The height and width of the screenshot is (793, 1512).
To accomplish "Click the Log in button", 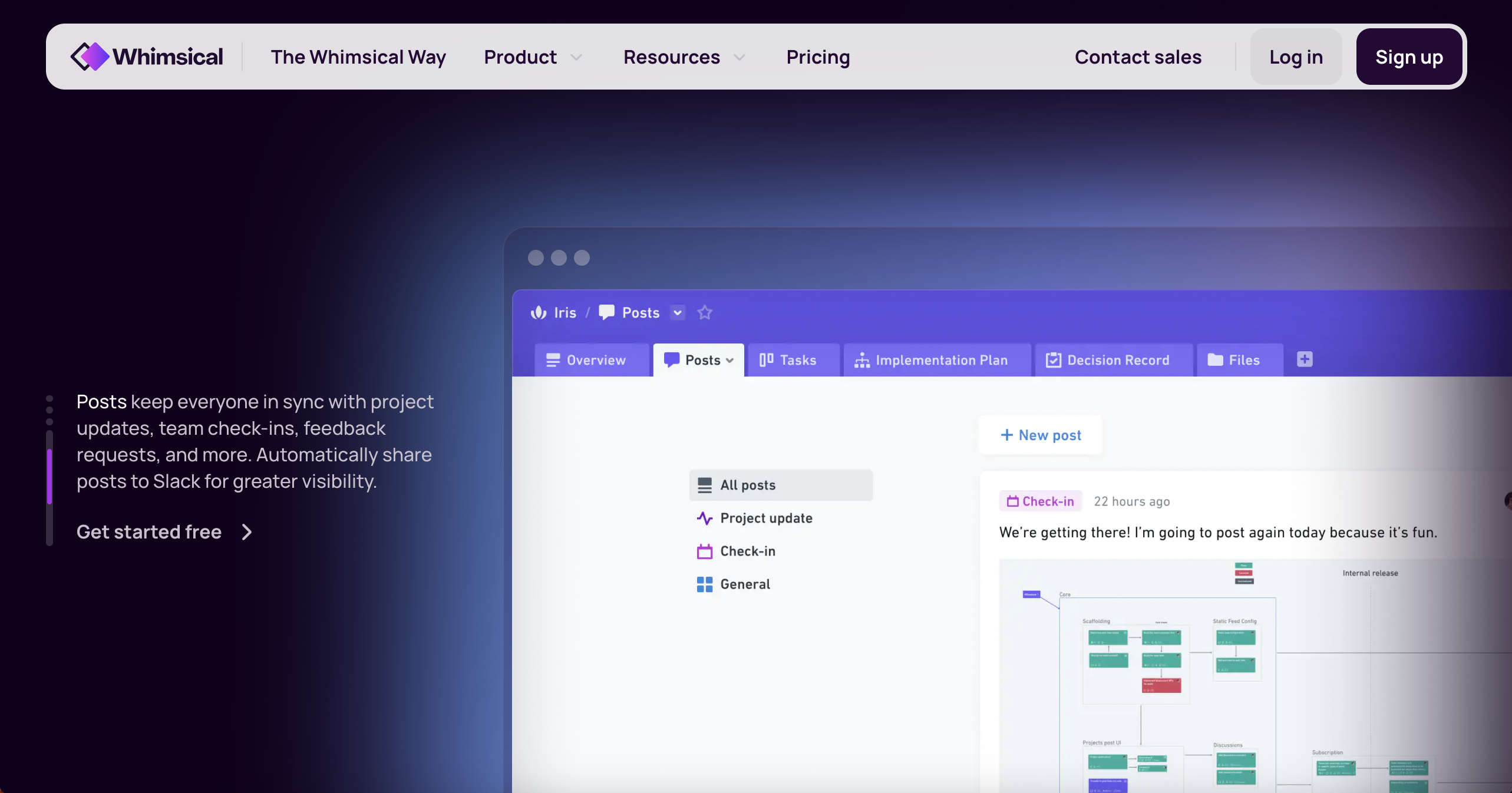I will click(x=1296, y=57).
